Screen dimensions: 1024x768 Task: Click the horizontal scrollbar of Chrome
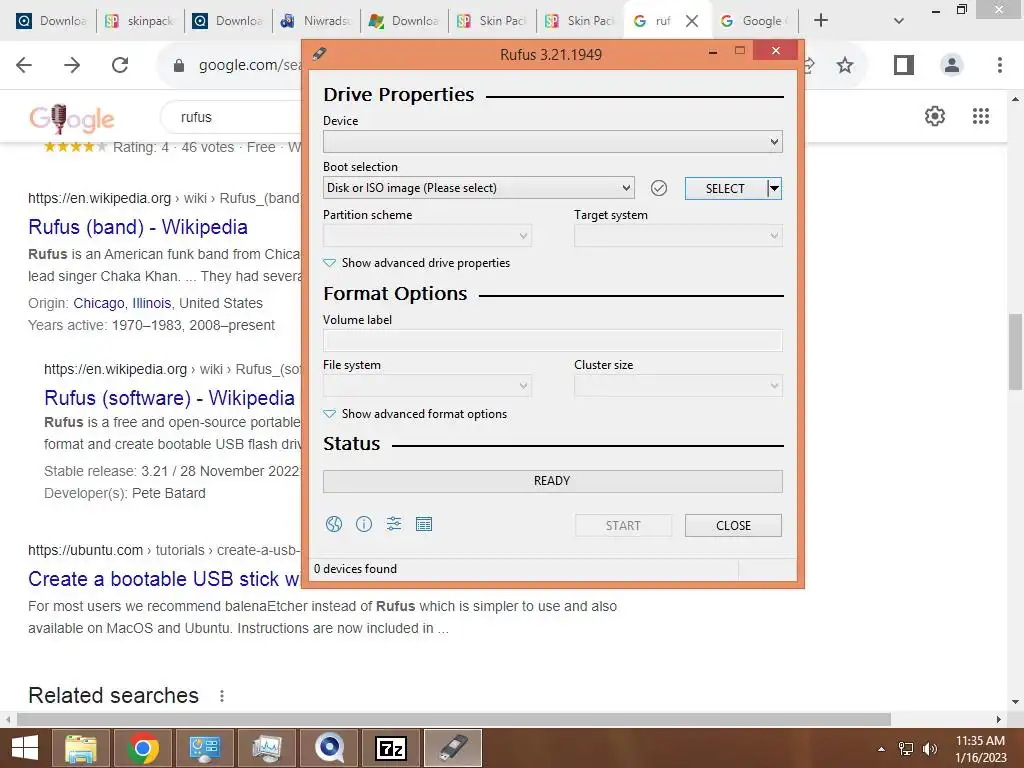click(453, 719)
